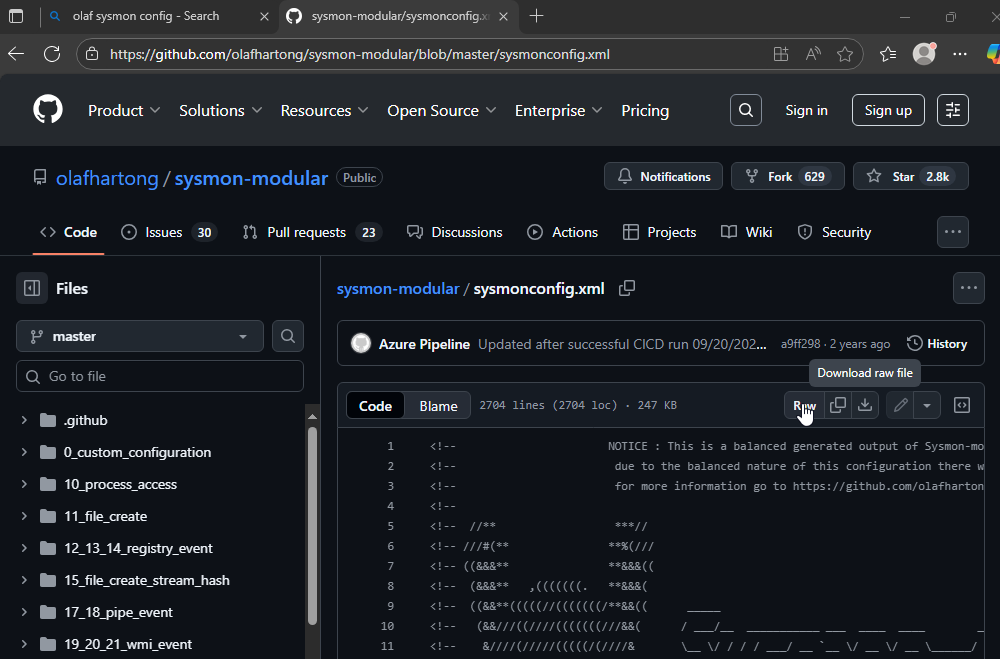
Task: Reload the page with the Refresh icon
Action: click(52, 54)
